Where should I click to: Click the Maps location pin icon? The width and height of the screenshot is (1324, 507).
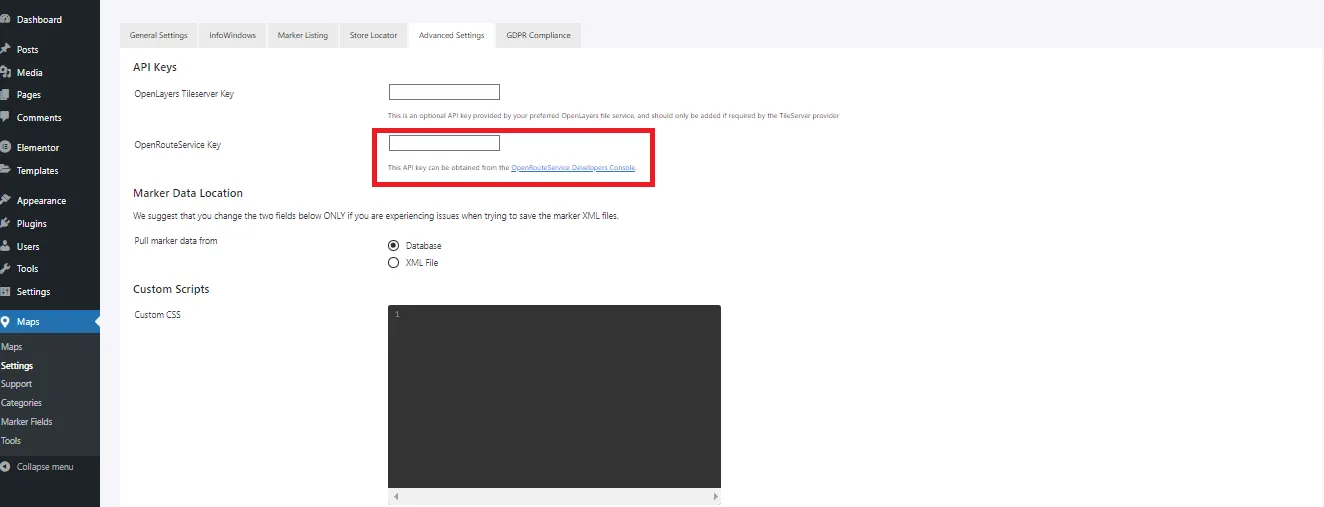tap(6, 322)
